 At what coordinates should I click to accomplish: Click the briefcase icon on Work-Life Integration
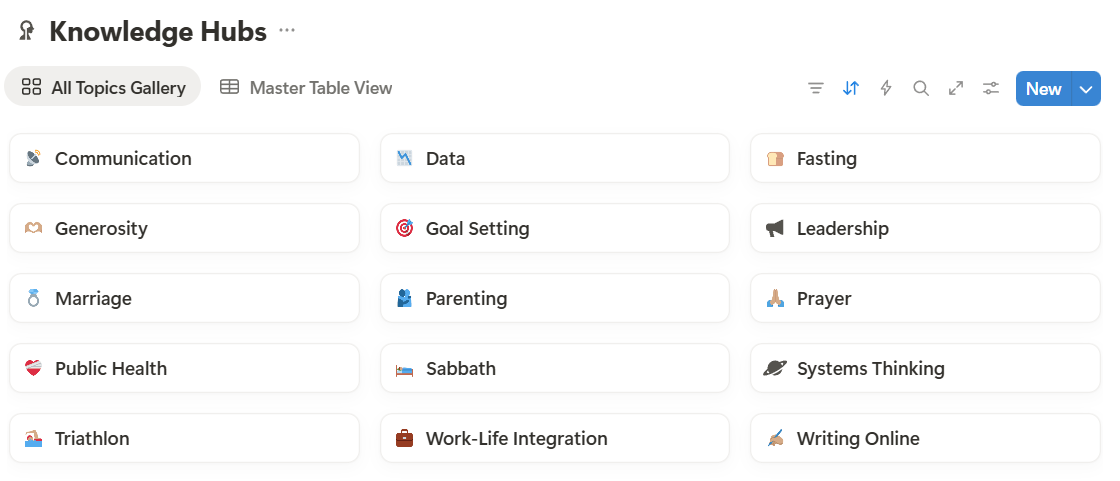click(404, 438)
